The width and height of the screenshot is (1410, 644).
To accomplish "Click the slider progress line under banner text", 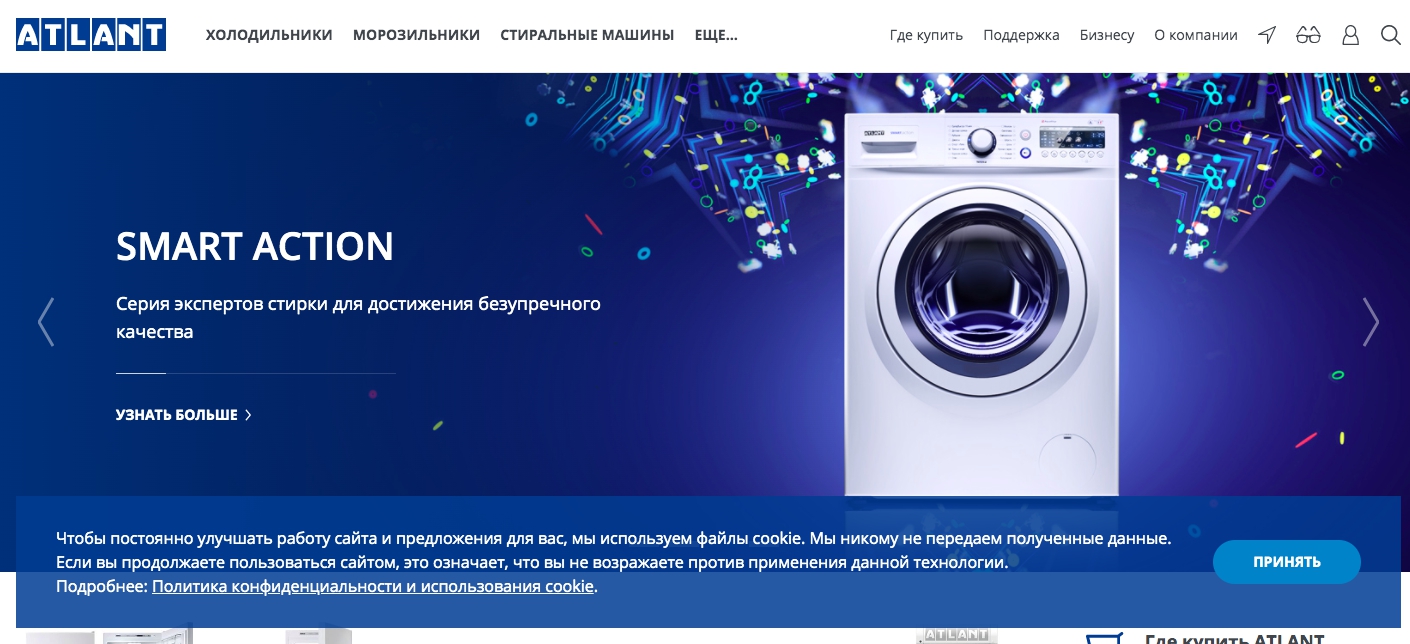I will coord(256,373).
